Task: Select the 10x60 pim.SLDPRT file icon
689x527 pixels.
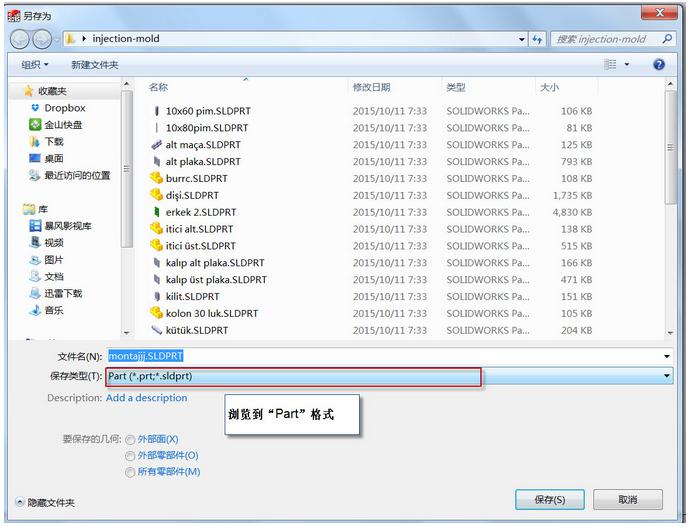Action: point(156,111)
